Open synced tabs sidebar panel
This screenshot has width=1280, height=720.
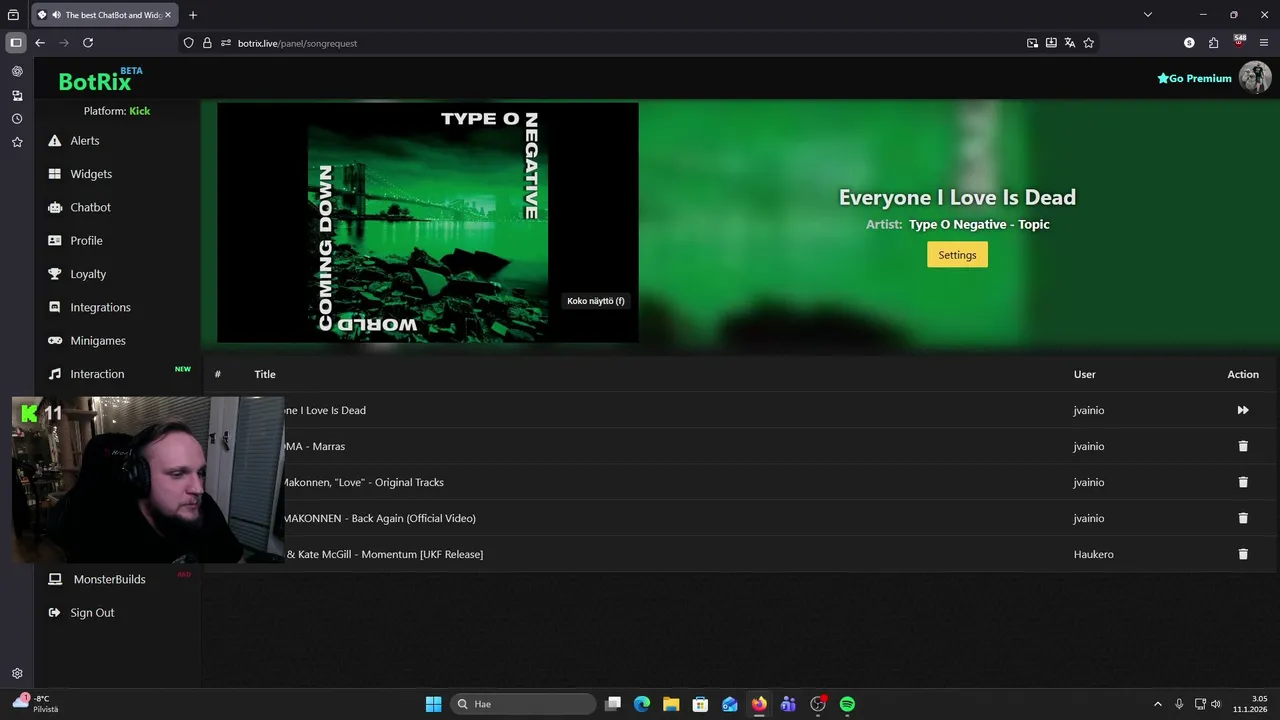pos(17,95)
